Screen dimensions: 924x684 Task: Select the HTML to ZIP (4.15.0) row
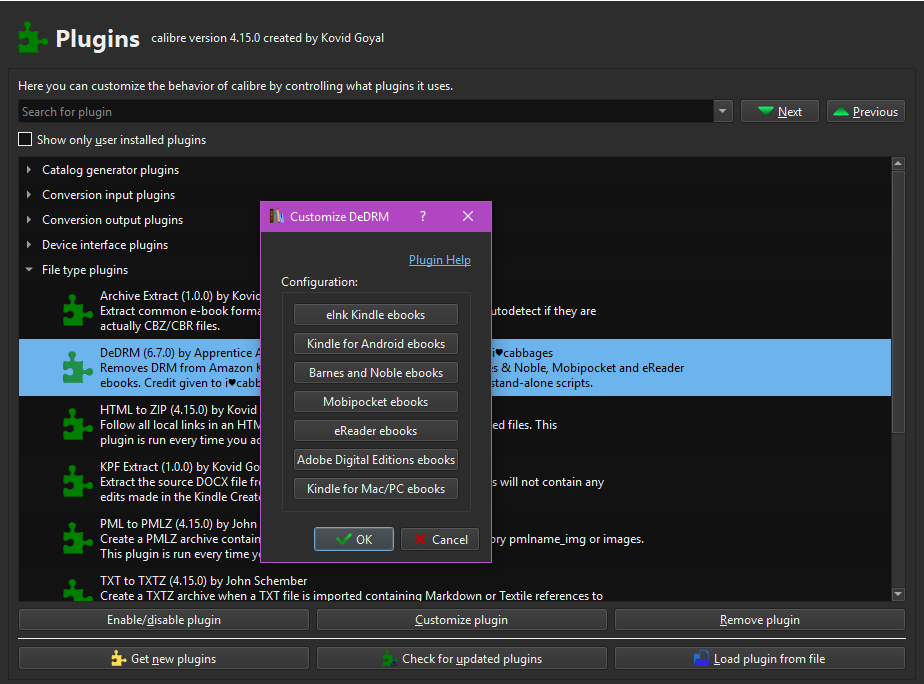(x=454, y=424)
